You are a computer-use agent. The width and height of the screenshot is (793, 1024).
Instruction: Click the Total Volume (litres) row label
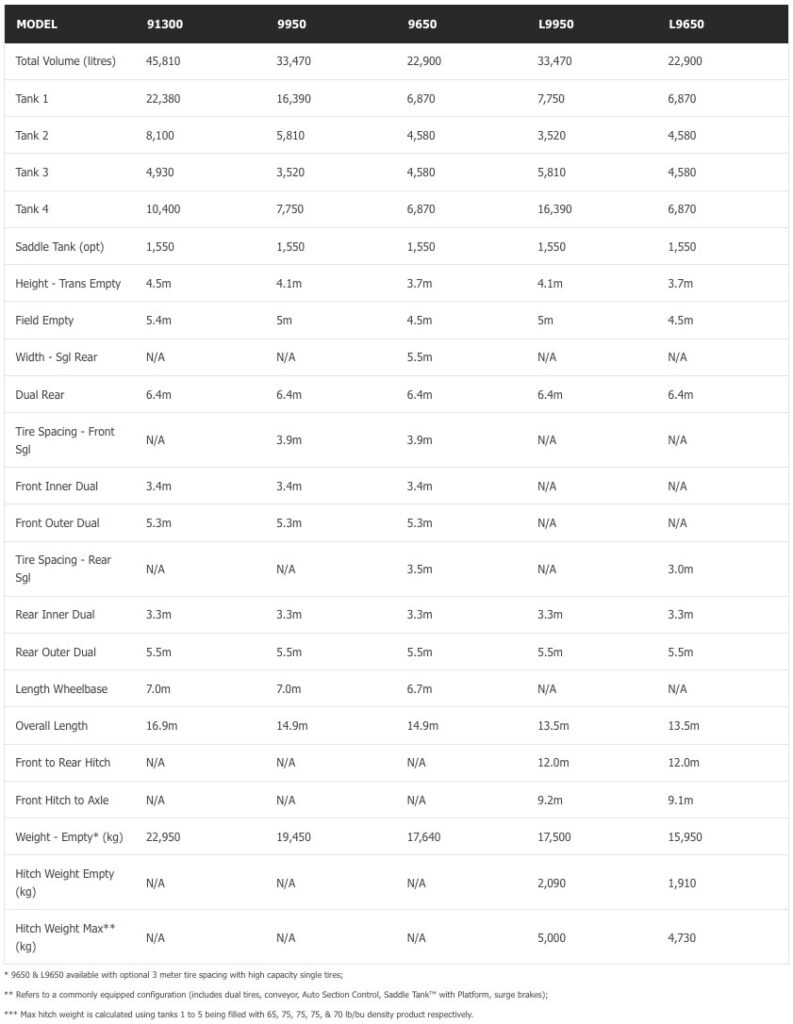click(x=66, y=61)
